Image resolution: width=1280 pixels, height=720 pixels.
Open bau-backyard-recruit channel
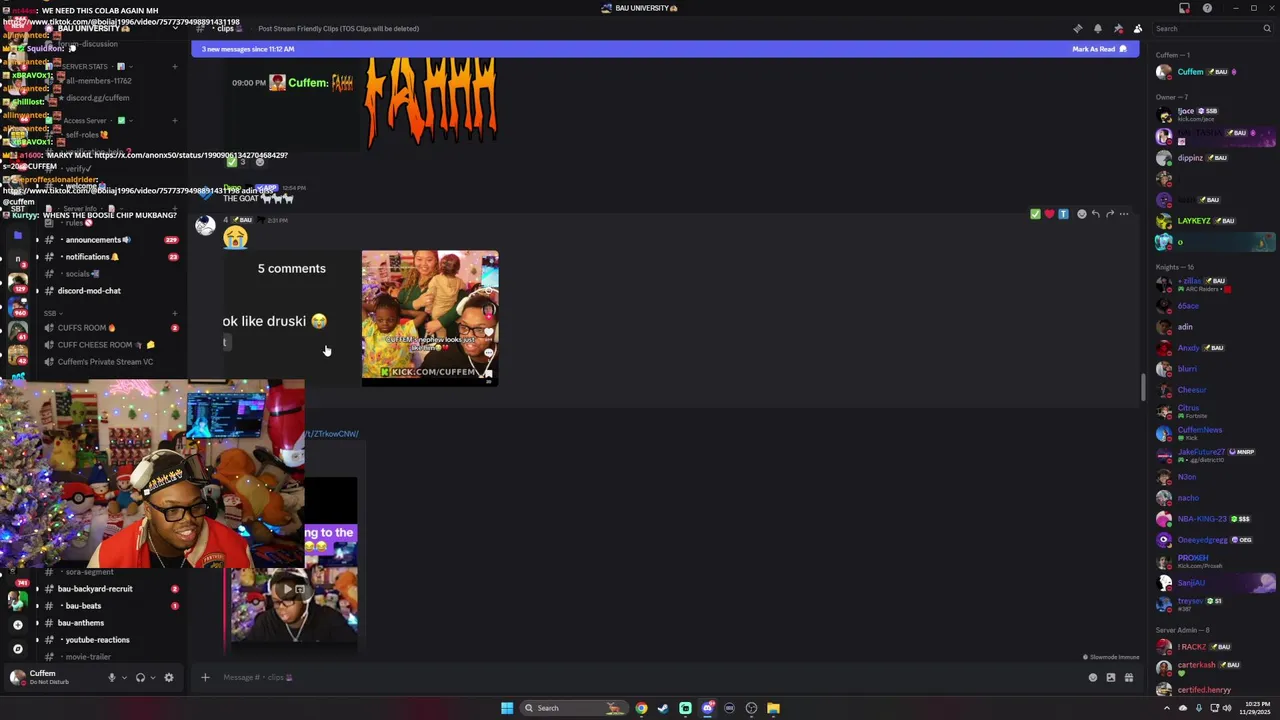(x=95, y=589)
